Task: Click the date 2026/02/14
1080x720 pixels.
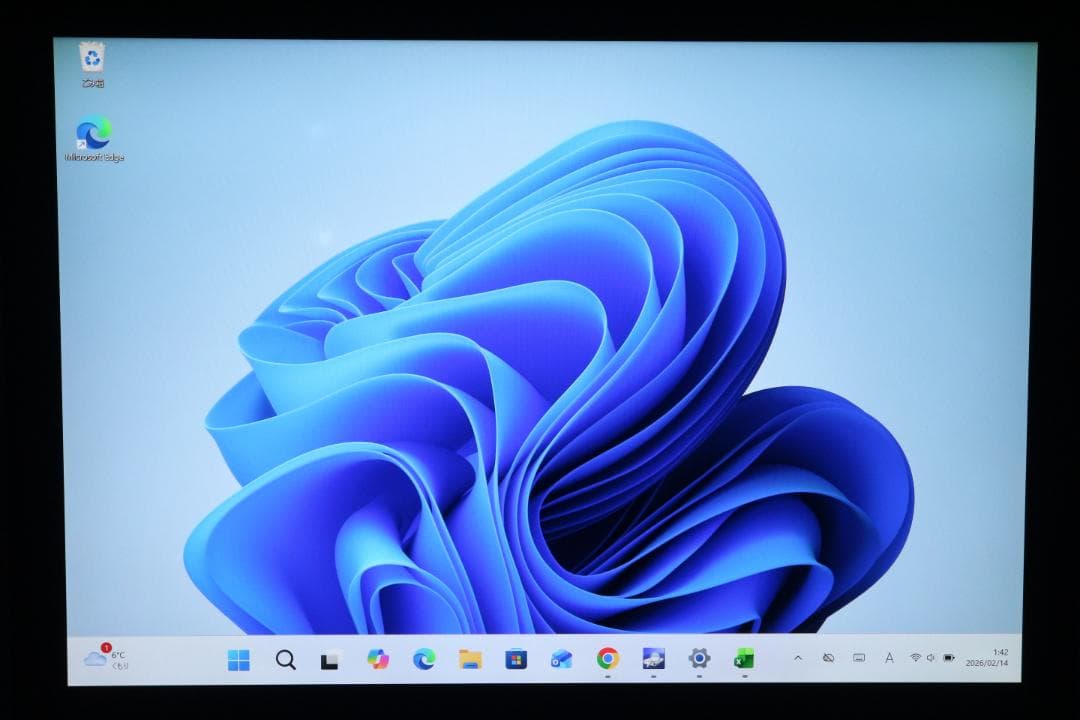Action: (986, 663)
